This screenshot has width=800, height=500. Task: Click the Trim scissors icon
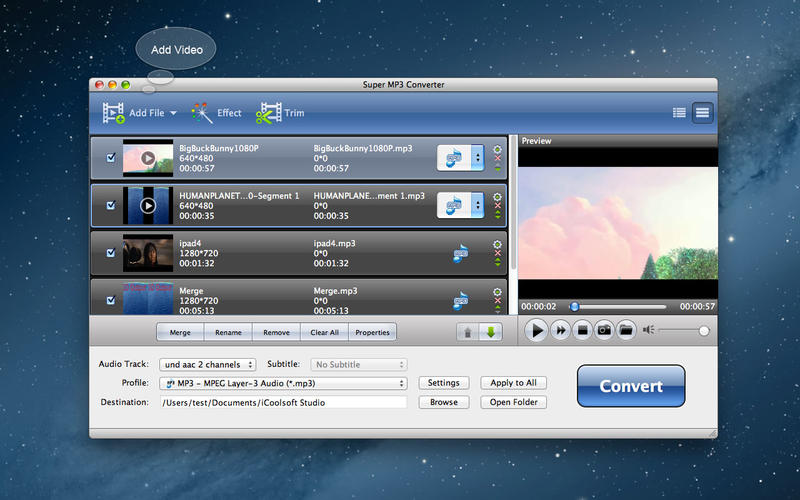269,113
